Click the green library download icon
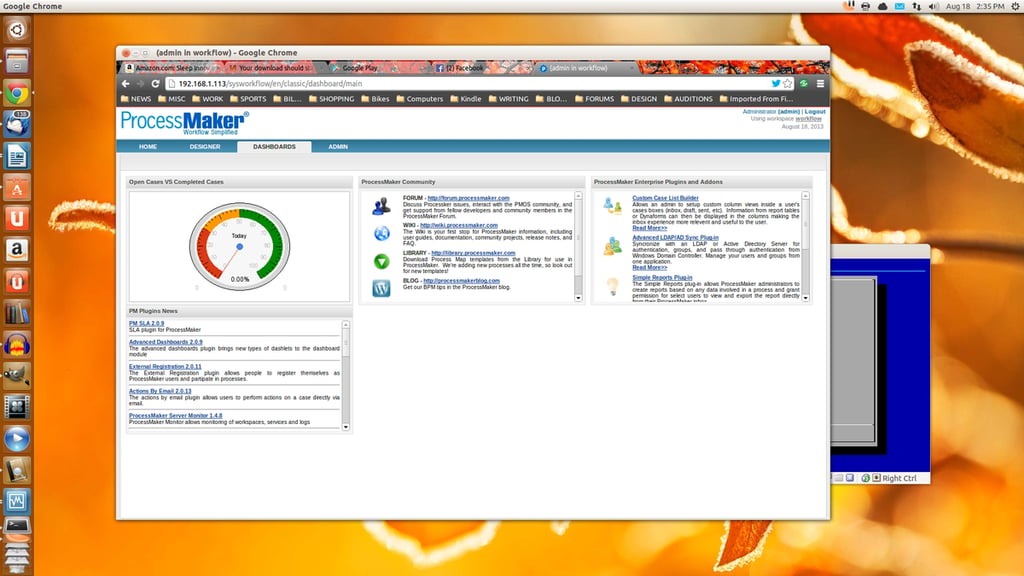 click(381, 261)
